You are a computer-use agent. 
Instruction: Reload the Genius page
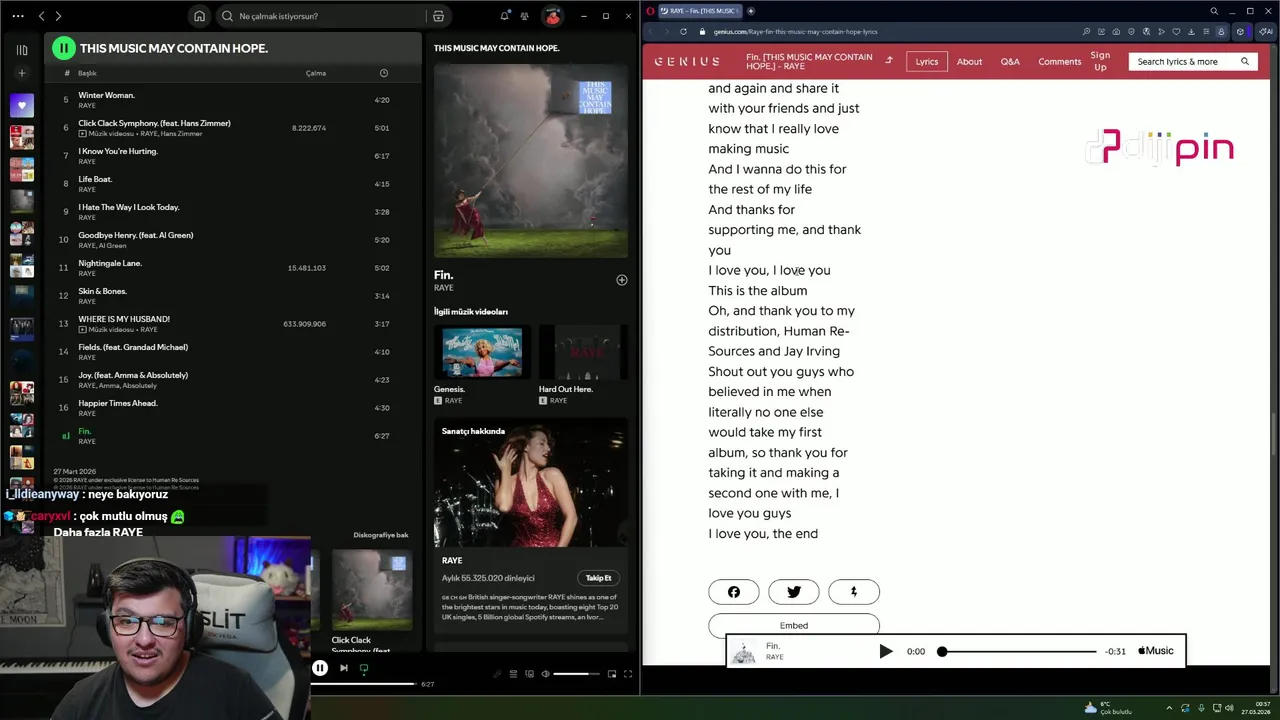685,31
